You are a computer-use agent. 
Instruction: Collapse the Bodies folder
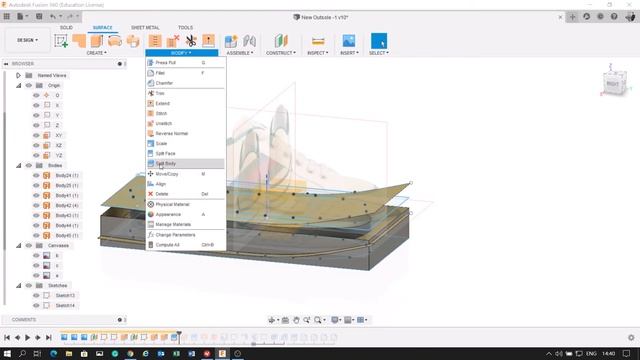click(x=18, y=165)
